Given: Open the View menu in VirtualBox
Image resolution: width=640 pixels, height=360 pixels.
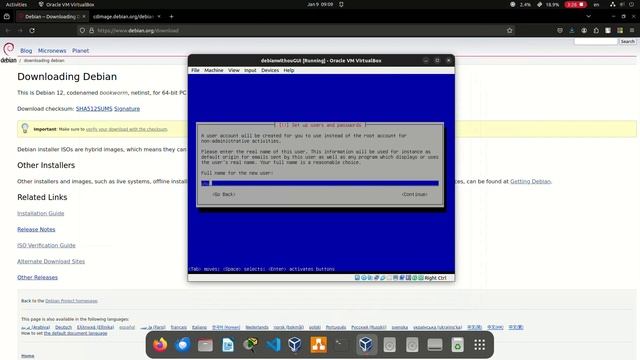Looking at the screenshot, I should click(233, 70).
